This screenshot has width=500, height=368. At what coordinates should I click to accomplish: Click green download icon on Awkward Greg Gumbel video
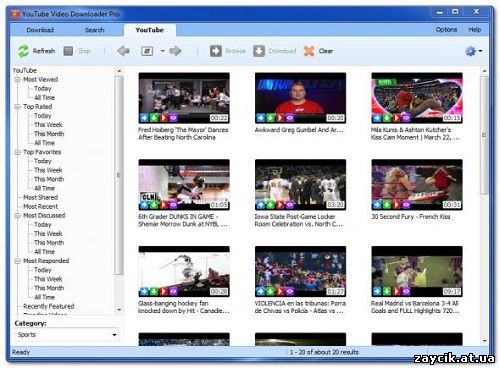point(270,118)
